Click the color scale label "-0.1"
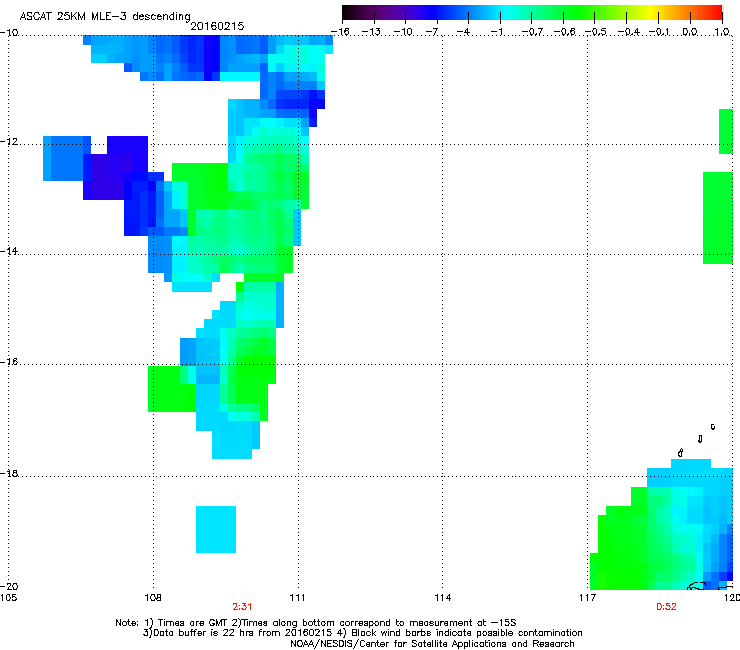740x650 pixels. [x=659, y=32]
